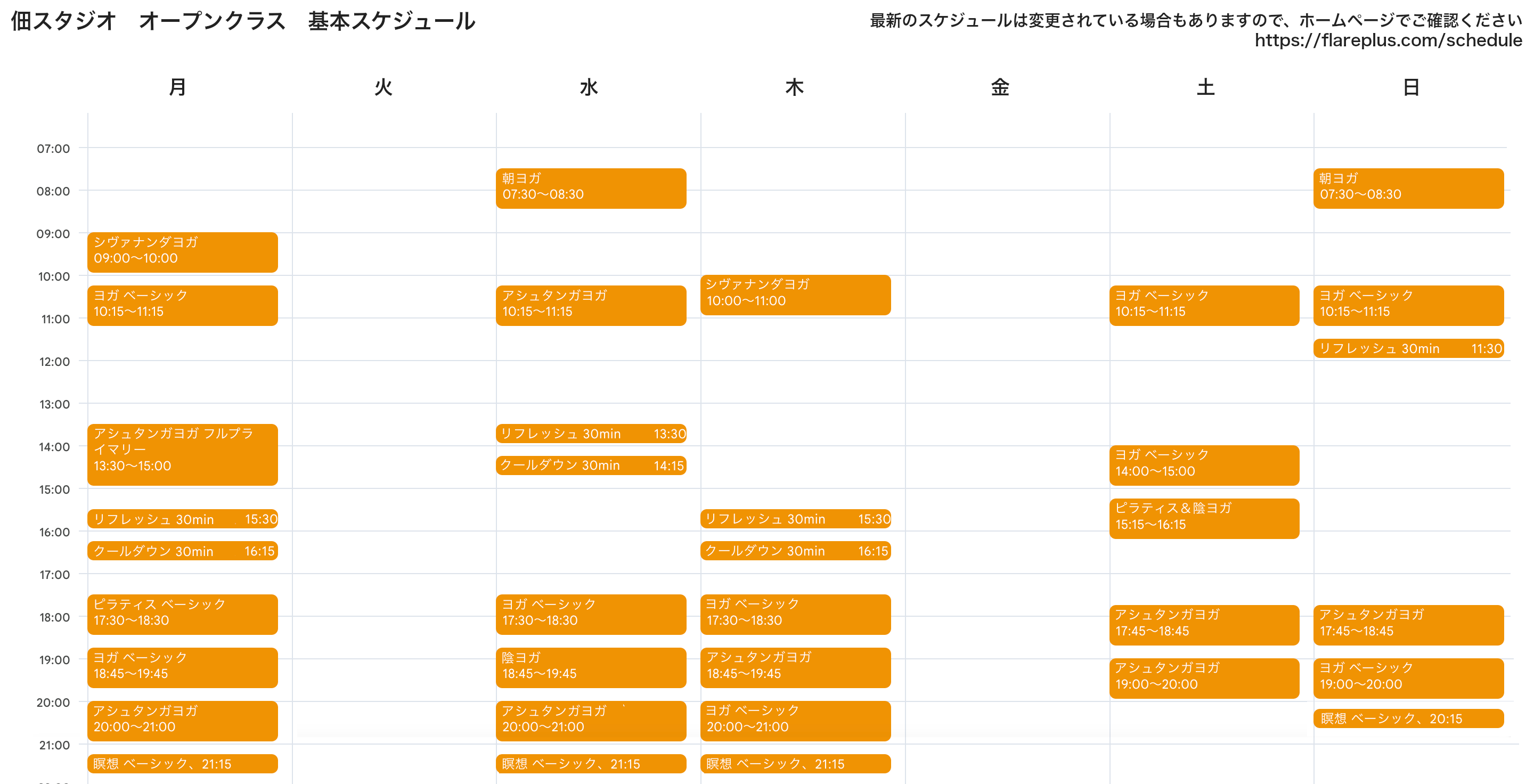
Task: Click Saturday's アシュタンガヨガ 19:00 class
Action: coord(1204,678)
